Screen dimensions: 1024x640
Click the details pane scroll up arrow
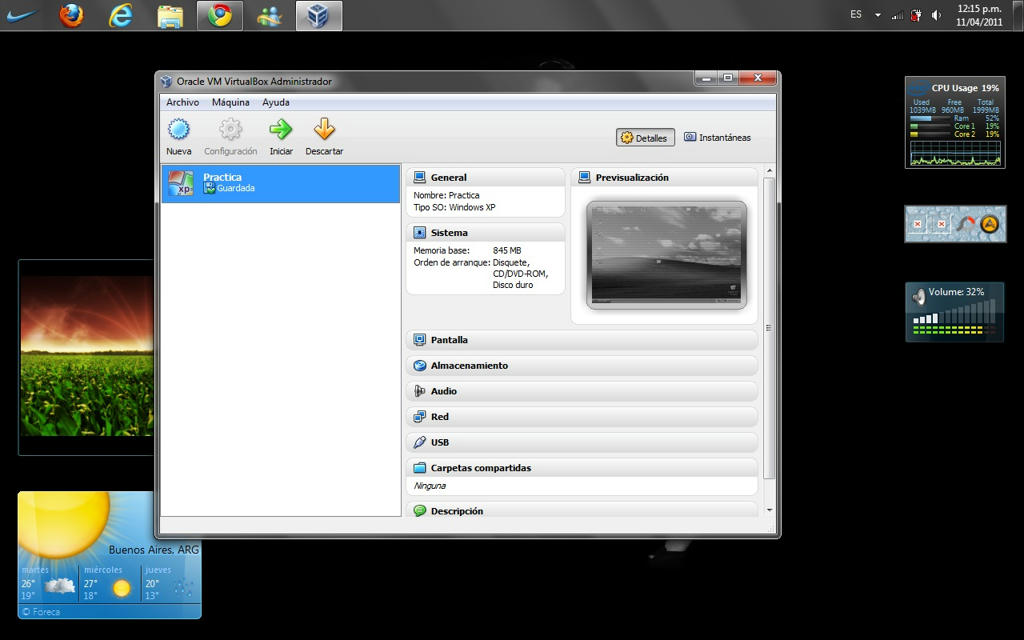769,171
